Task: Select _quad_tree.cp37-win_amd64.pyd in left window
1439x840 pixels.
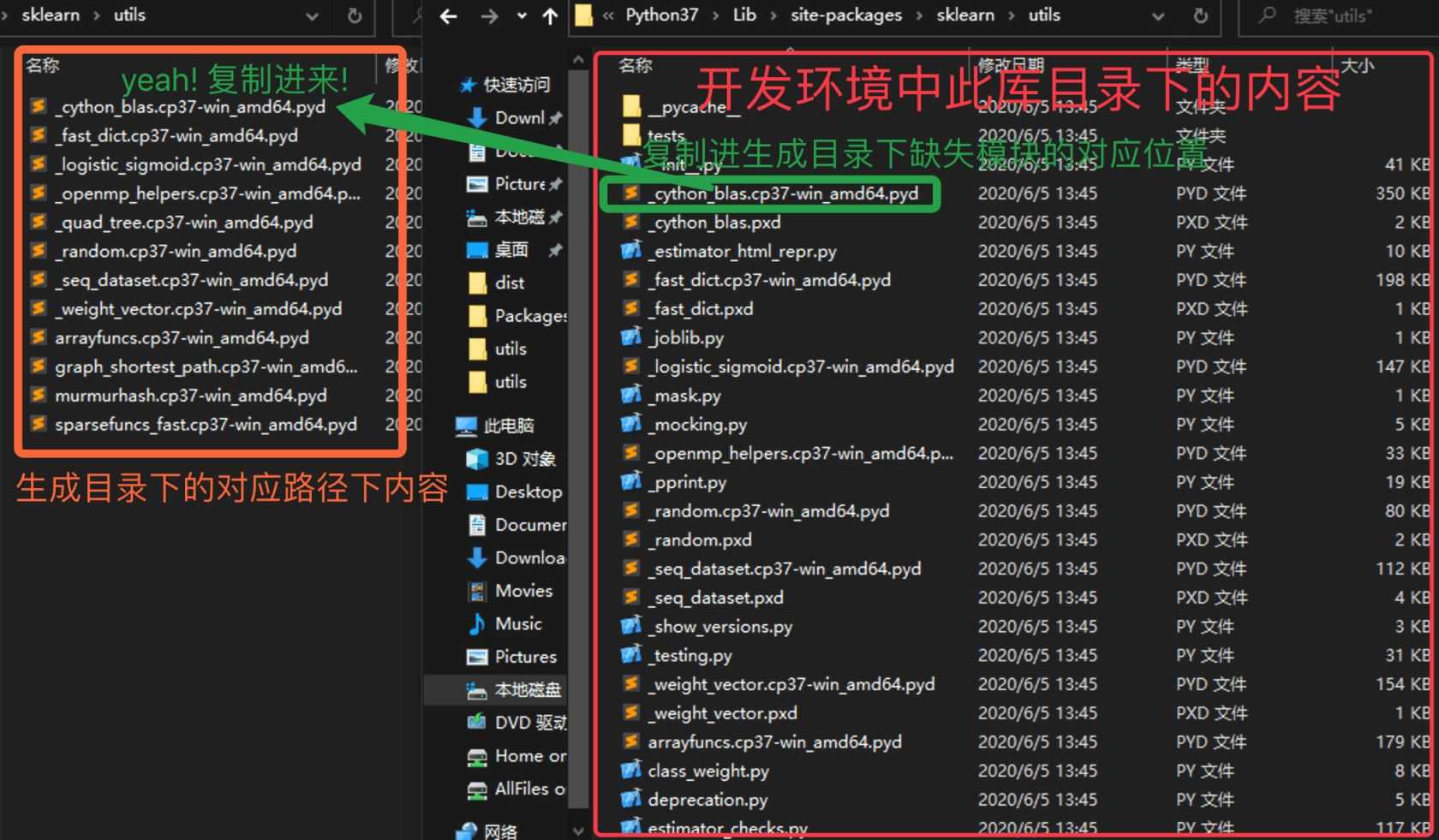Action: 184,222
